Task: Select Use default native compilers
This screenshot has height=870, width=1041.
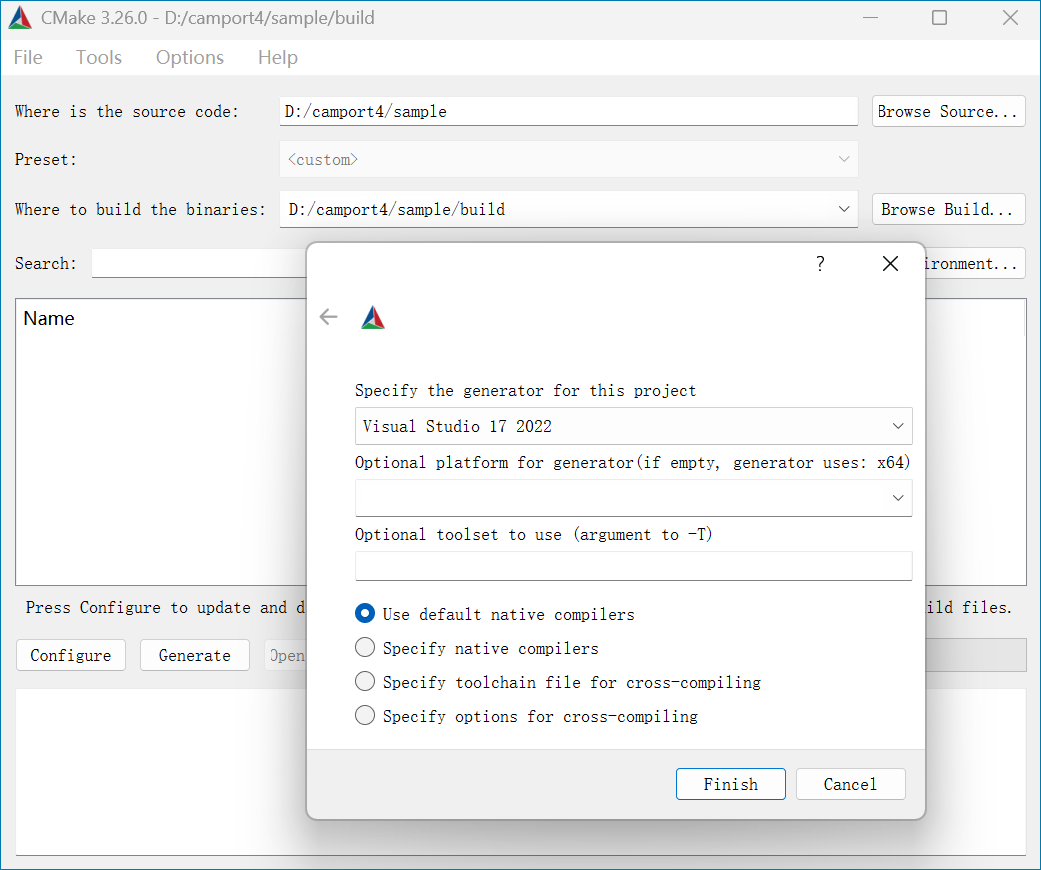Action: point(495,614)
